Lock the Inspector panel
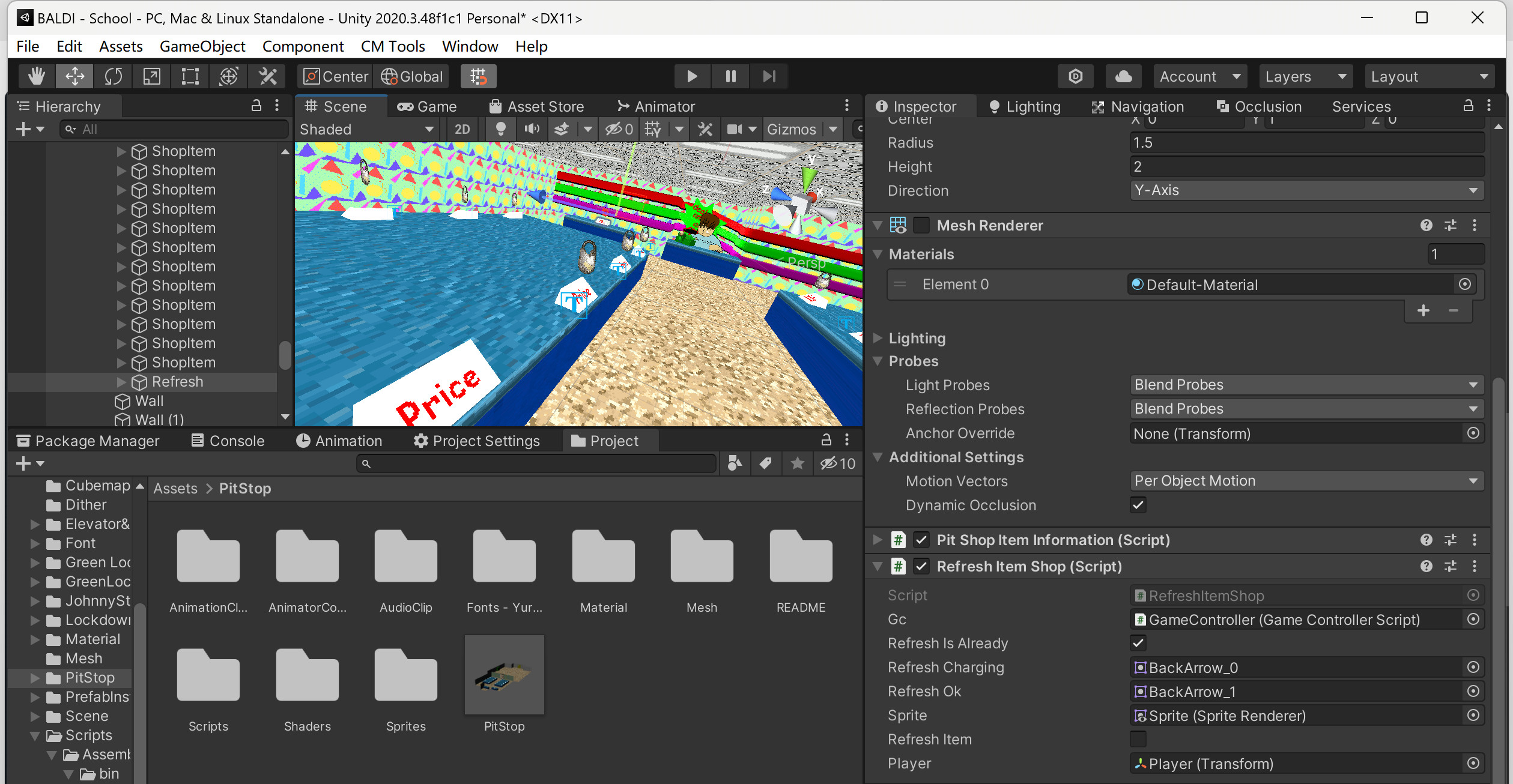Viewport: 1513px width, 784px height. pyautogui.click(x=1468, y=106)
